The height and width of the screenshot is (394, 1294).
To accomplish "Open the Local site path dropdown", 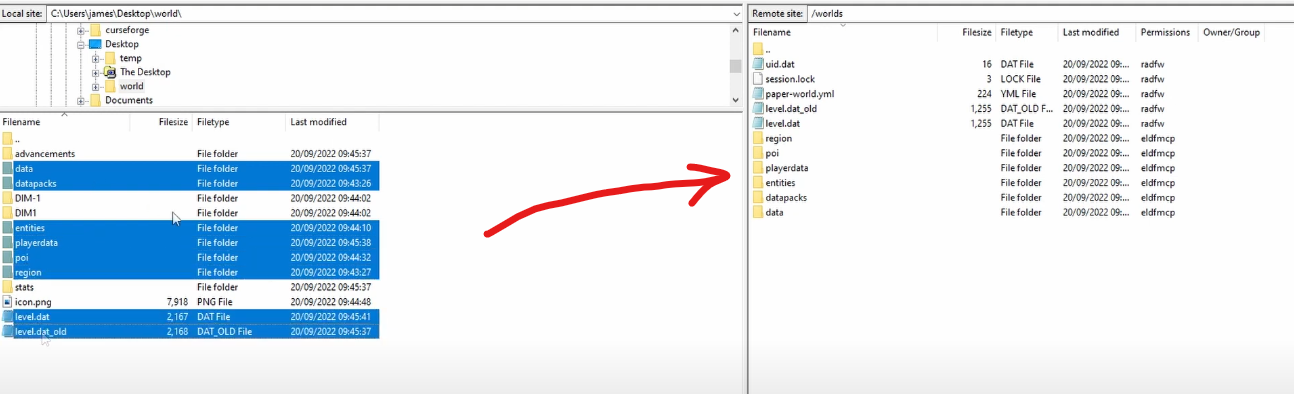I will (x=734, y=14).
